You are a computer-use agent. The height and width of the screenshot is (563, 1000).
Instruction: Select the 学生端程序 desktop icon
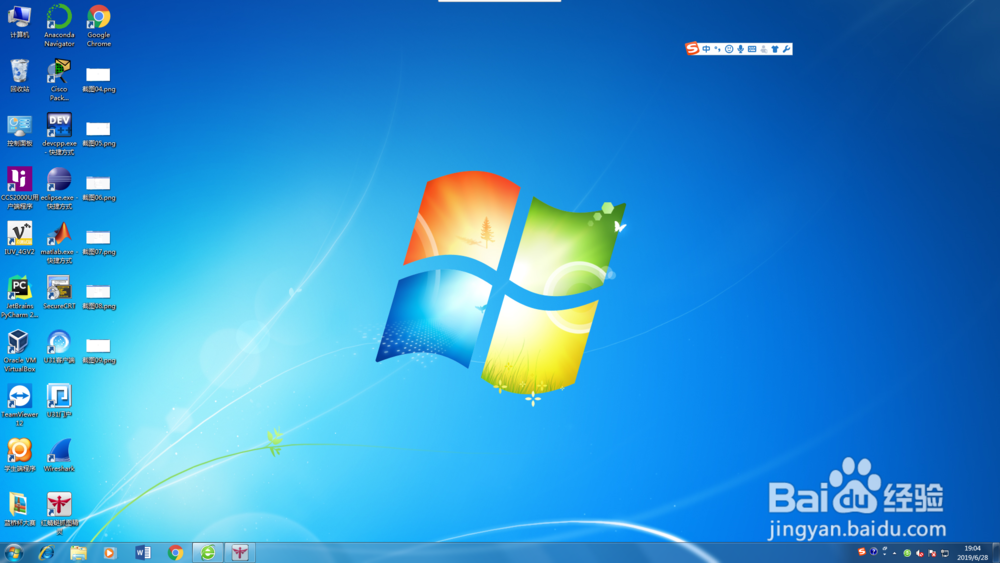19,455
